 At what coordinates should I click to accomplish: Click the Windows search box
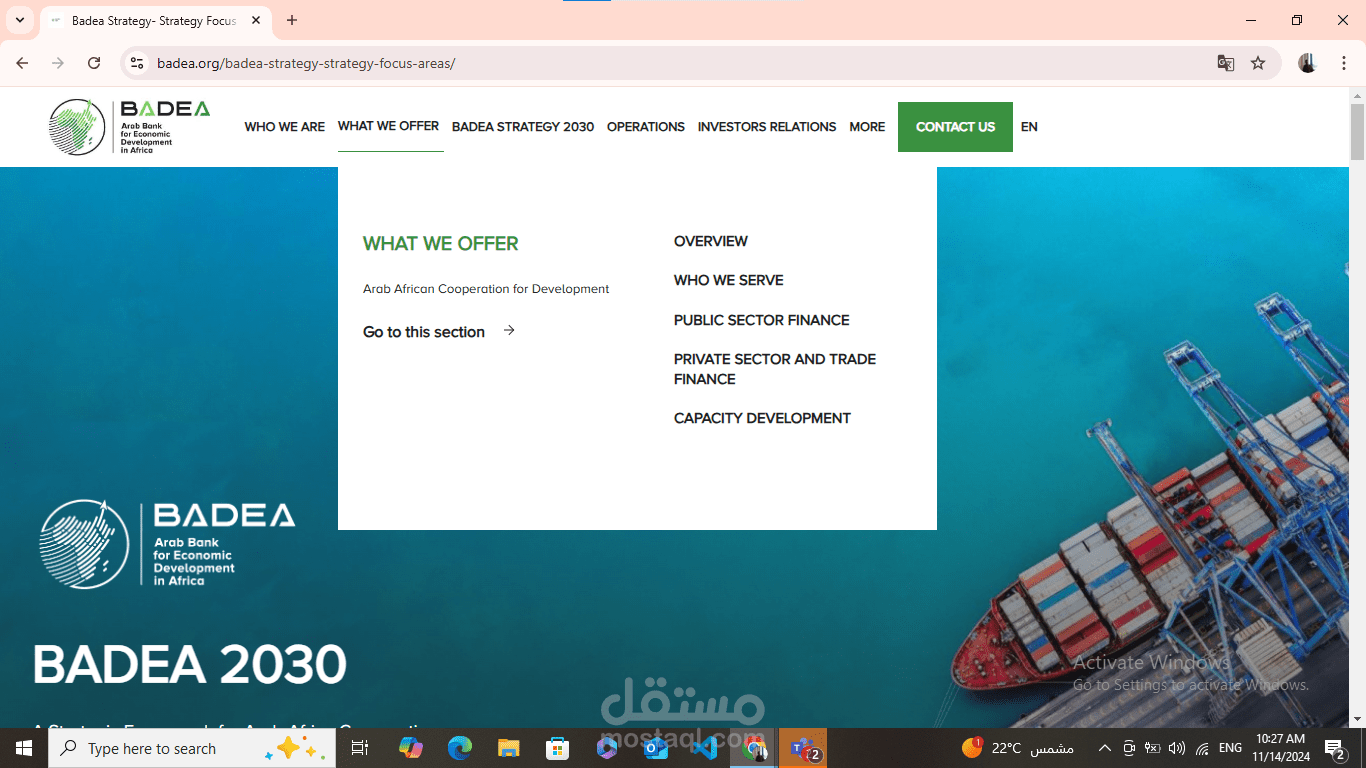click(191, 748)
